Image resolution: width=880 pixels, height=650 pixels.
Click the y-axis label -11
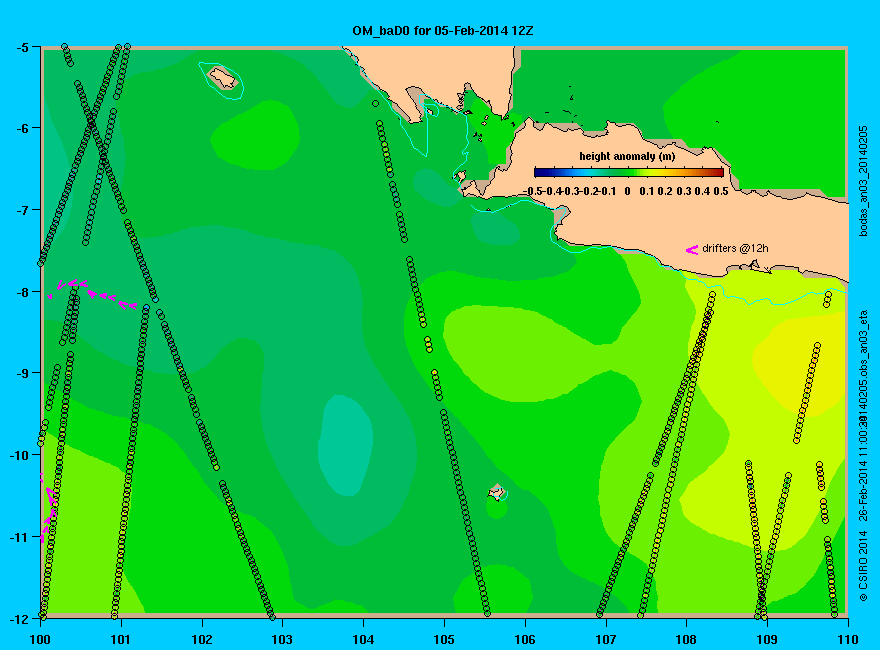(19, 537)
